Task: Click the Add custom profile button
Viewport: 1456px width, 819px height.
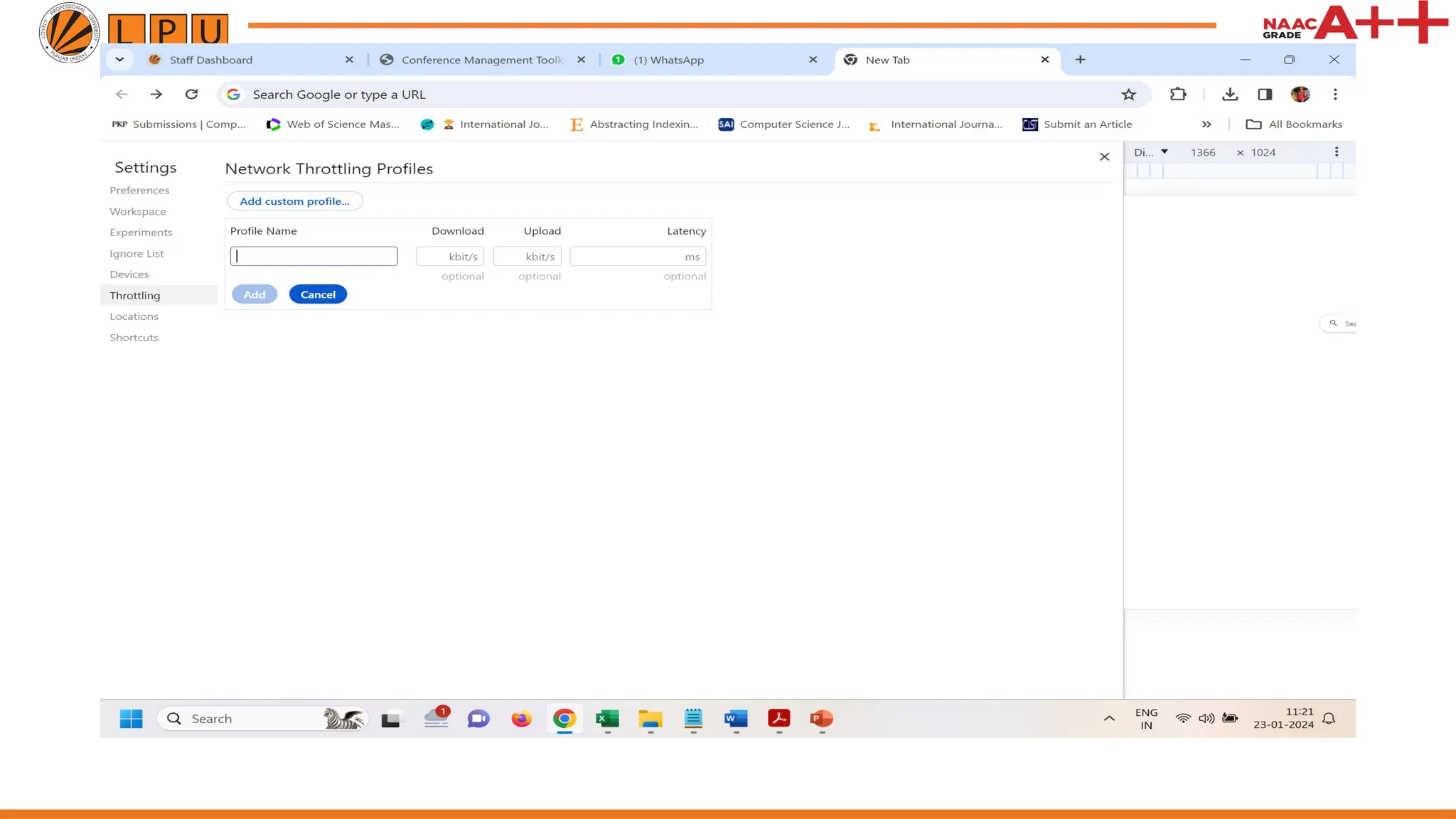Action: coord(294,201)
